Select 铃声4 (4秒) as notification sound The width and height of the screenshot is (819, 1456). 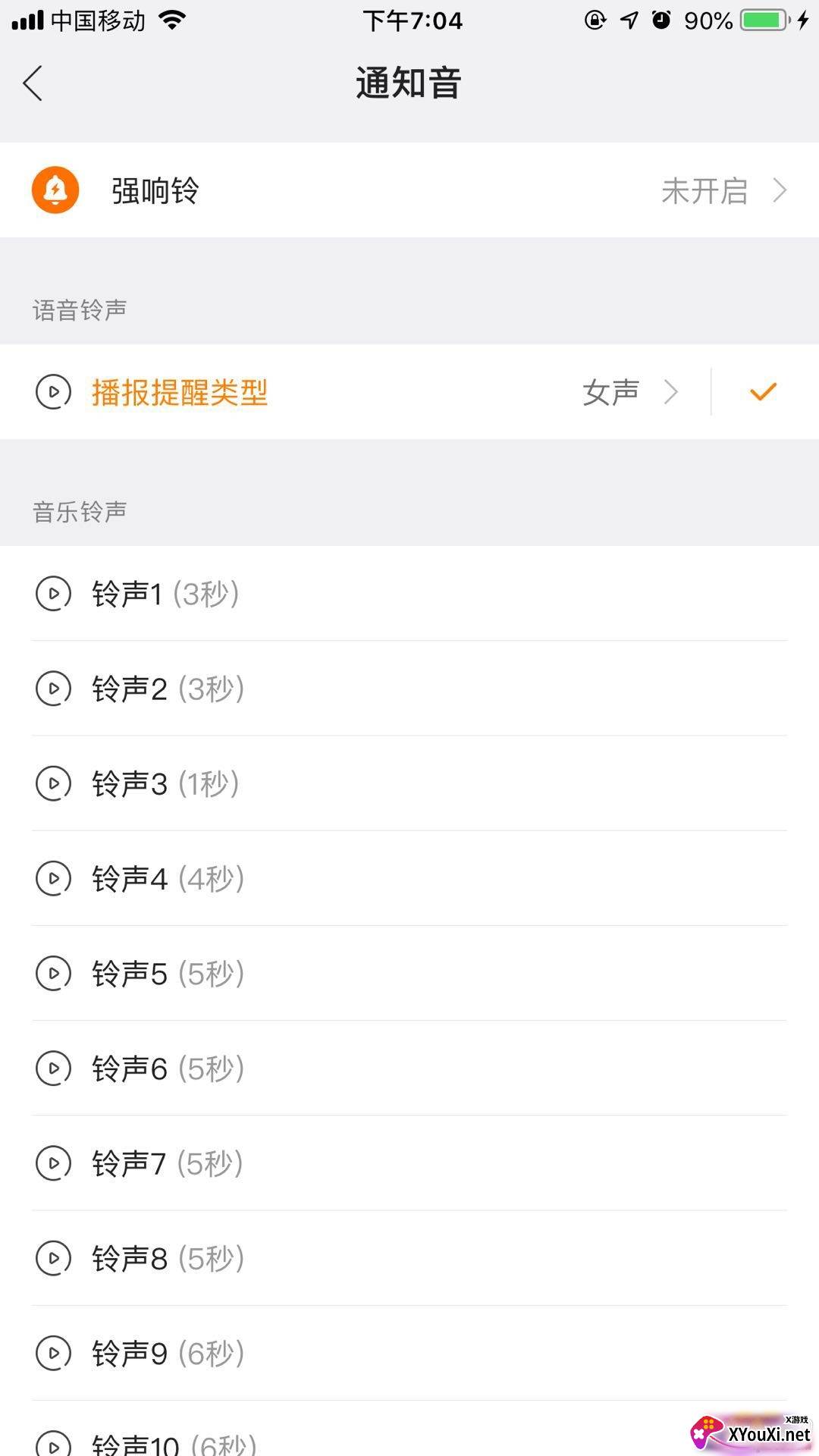(168, 878)
